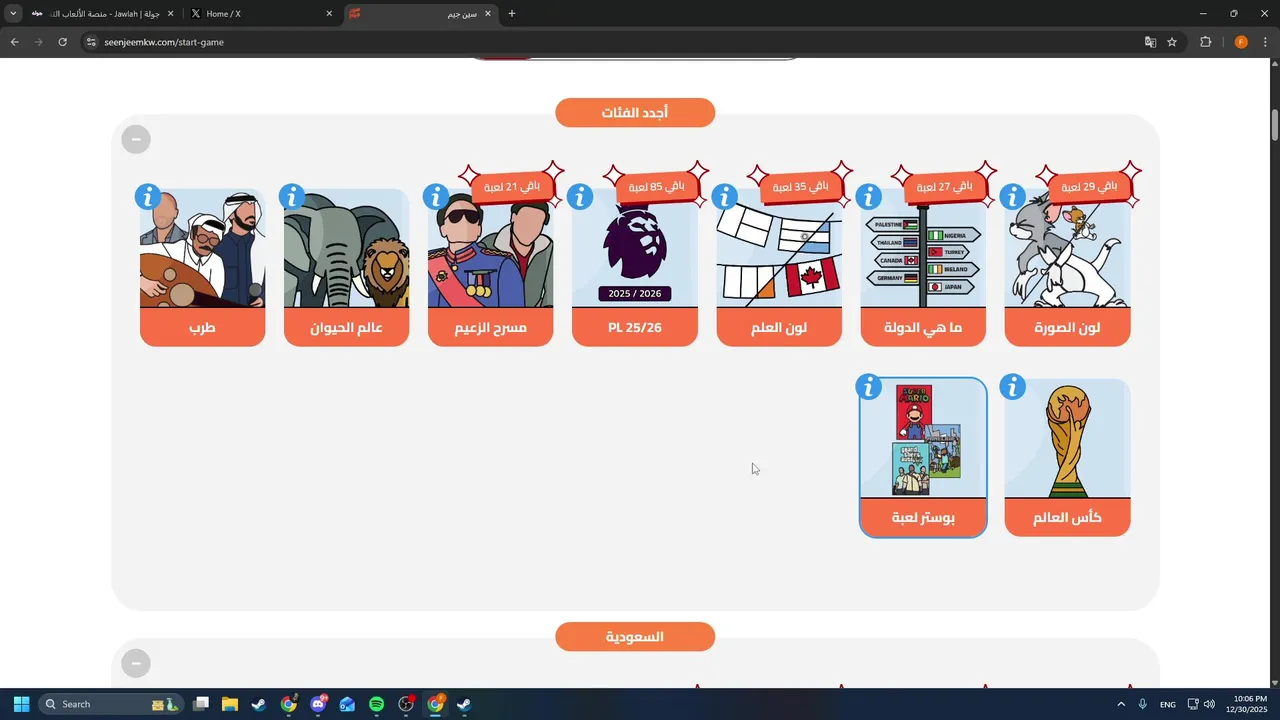
Task: Click the taskbar Search box
Action: coord(111,704)
